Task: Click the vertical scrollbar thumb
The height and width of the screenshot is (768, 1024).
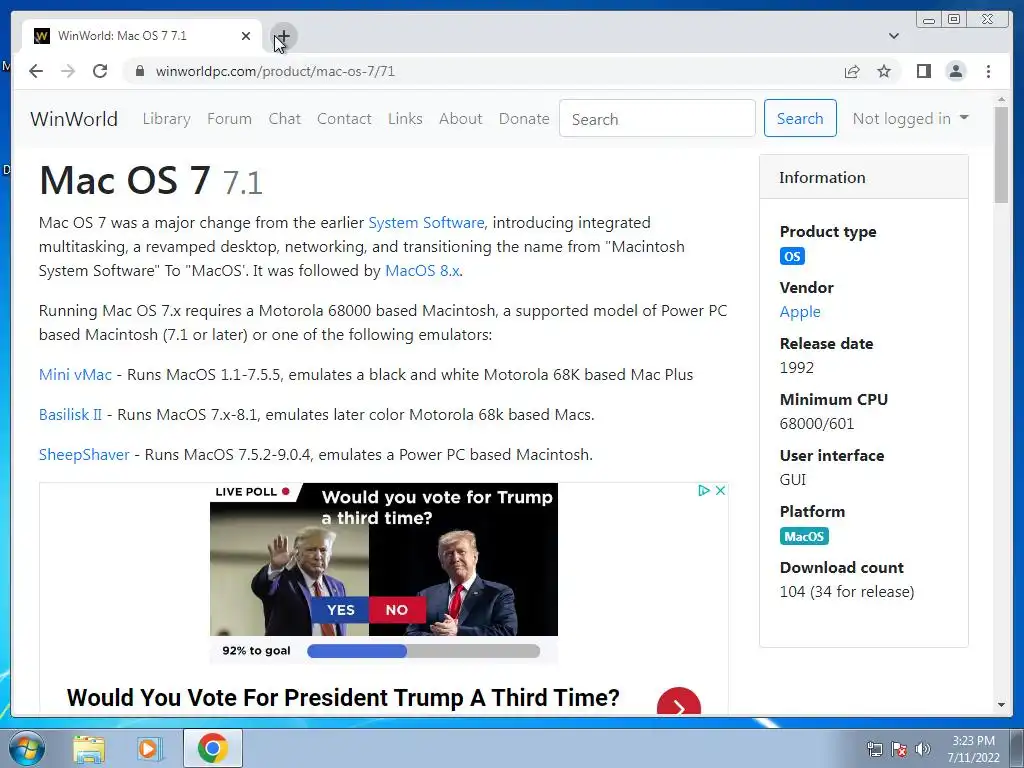Action: point(1002,155)
